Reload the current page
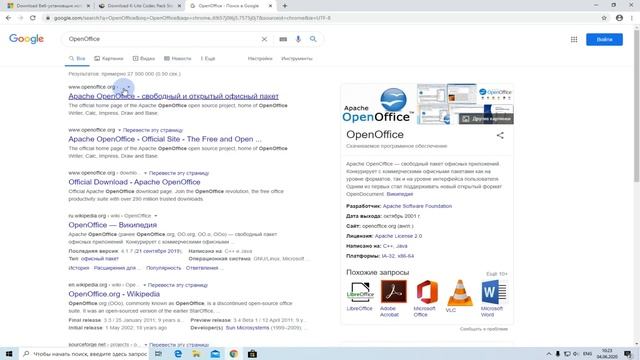Viewport: 640px width, 360px height. pyautogui.click(x=33, y=18)
